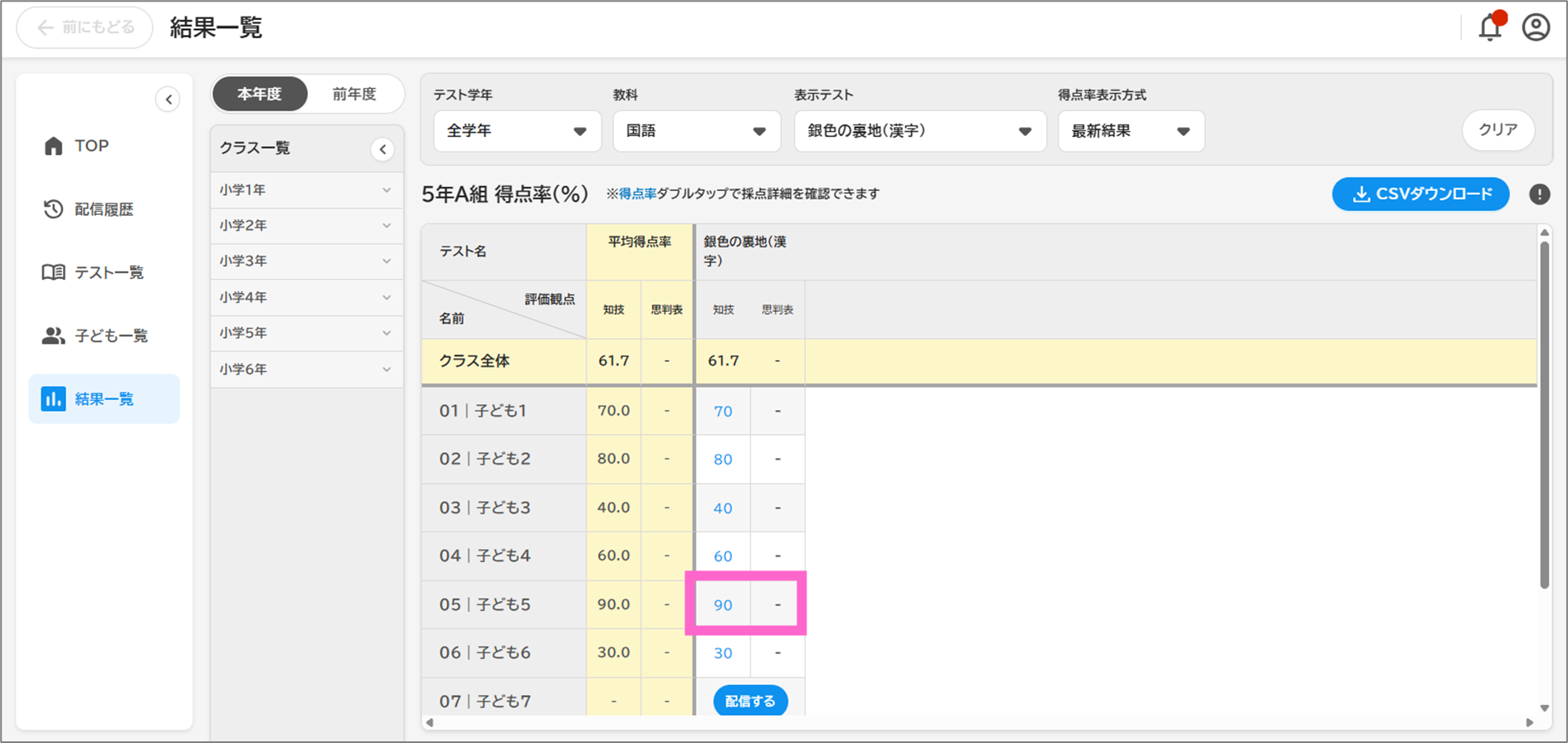1568x743 pixels.
Task: Expand 小学5年 in class list
Action: tap(305, 333)
